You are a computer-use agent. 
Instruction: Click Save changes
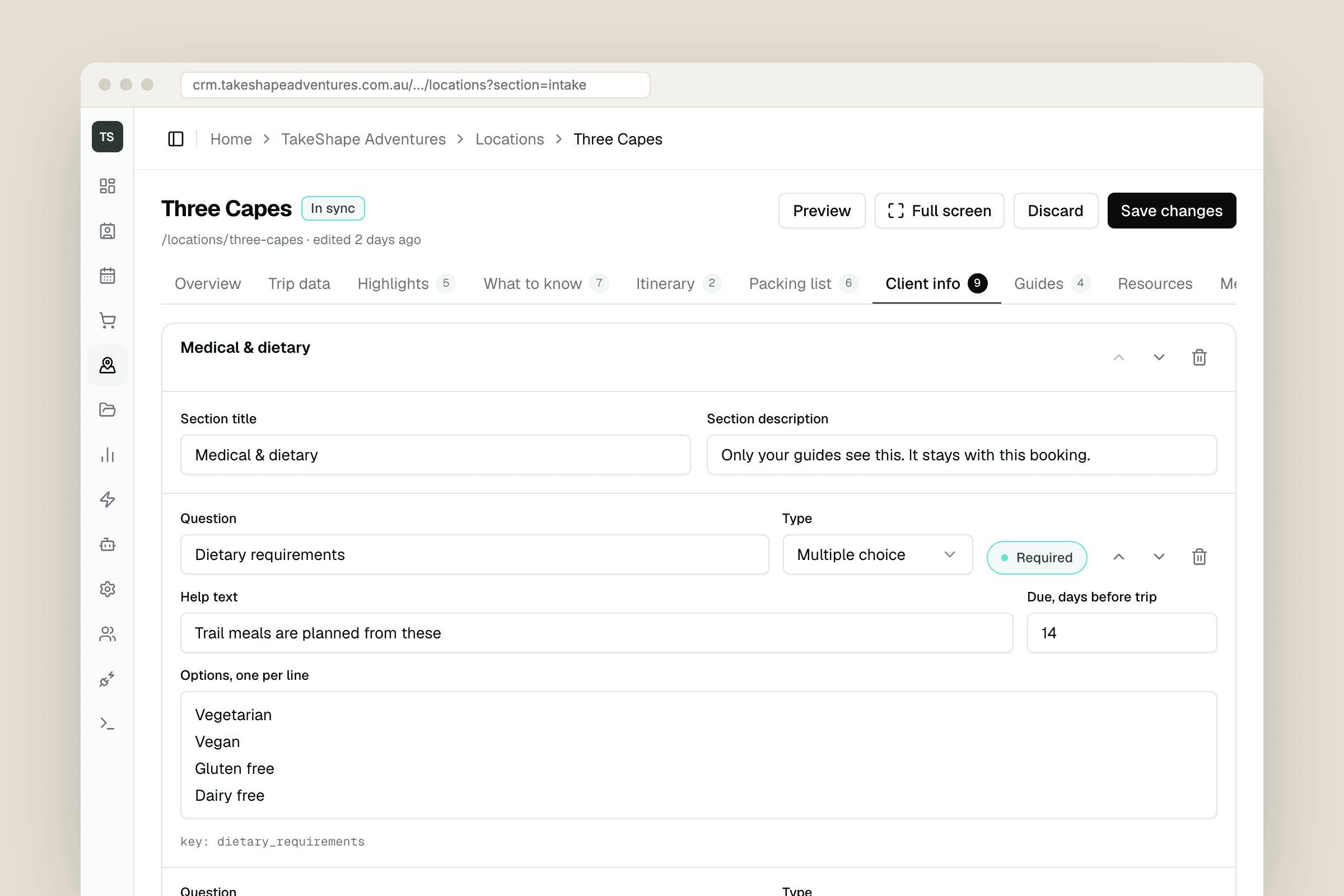pos(1172,211)
